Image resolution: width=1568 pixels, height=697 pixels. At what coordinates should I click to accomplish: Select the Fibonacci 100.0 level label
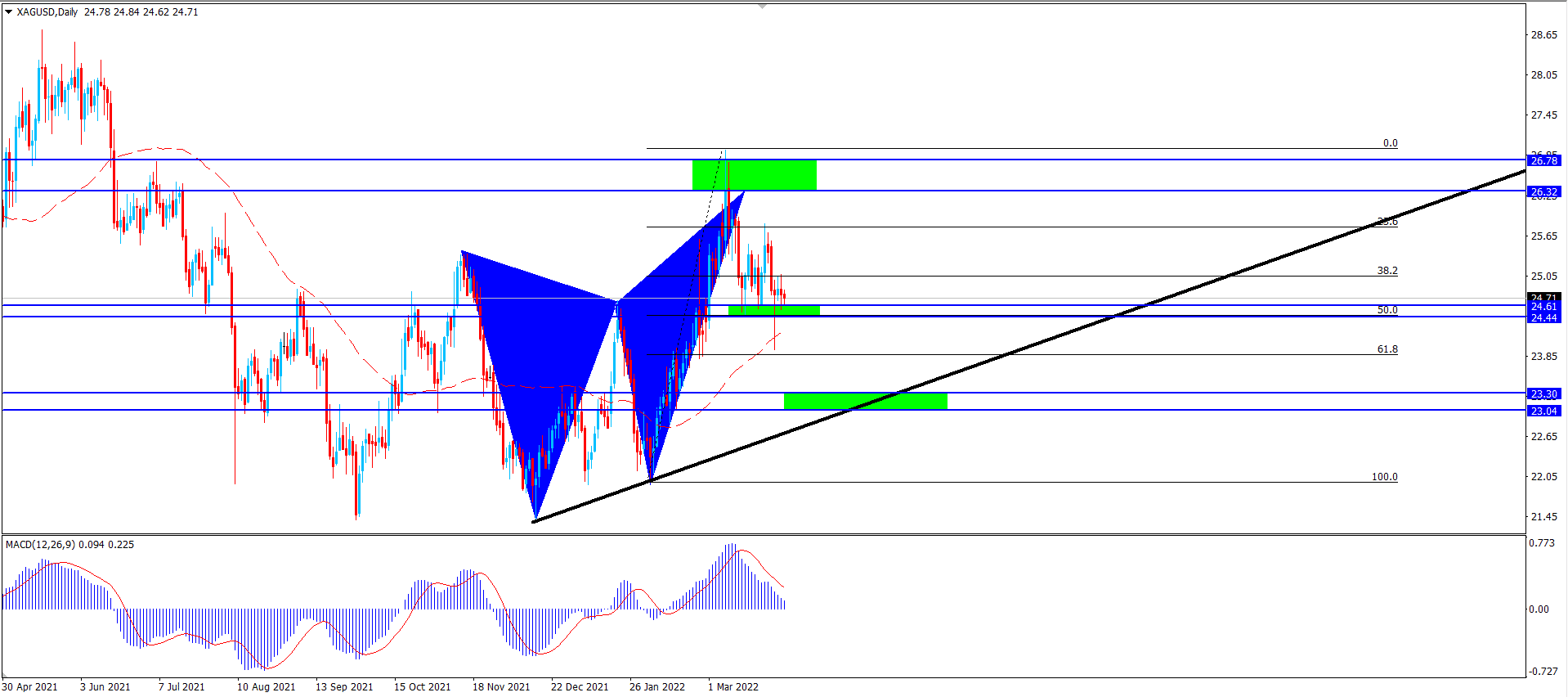pos(1384,477)
